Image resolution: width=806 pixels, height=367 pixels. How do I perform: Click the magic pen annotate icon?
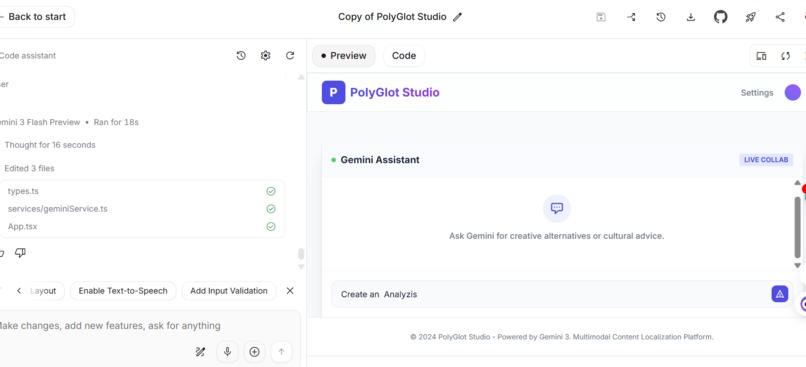coord(200,352)
